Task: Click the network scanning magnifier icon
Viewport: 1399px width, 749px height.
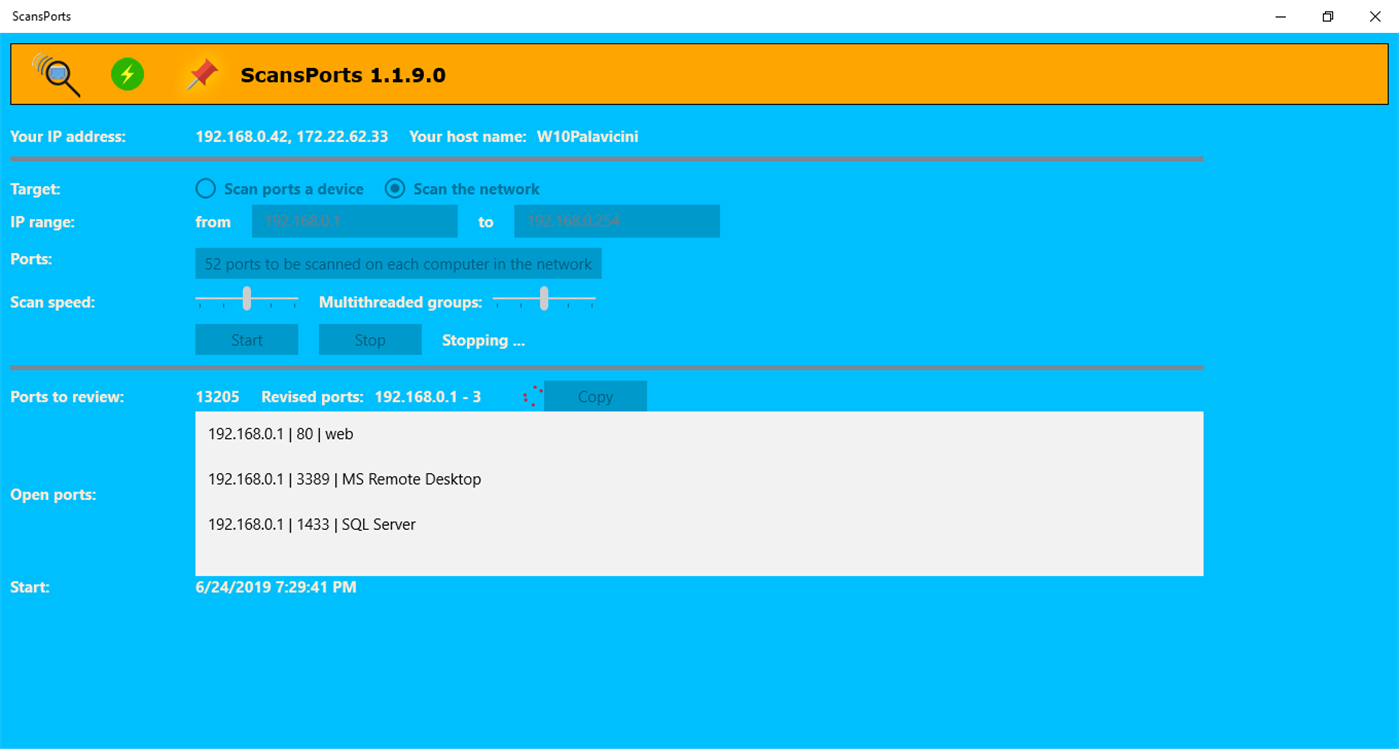Action: pos(58,73)
